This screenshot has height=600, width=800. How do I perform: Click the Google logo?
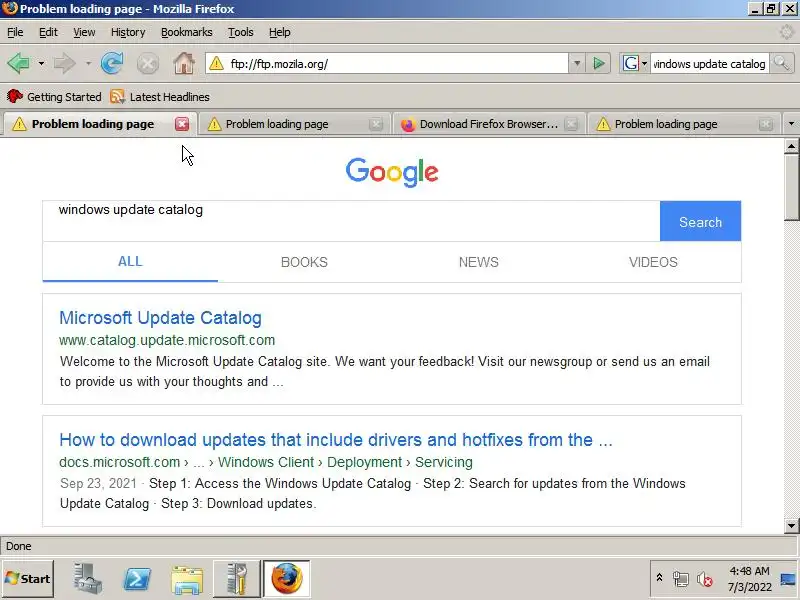[x=392, y=172]
